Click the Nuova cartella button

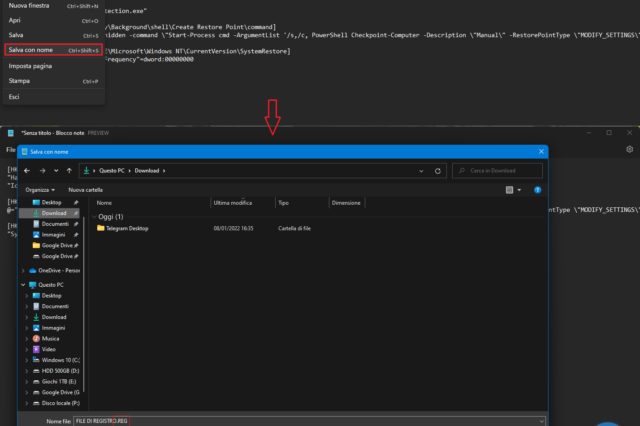(86, 189)
